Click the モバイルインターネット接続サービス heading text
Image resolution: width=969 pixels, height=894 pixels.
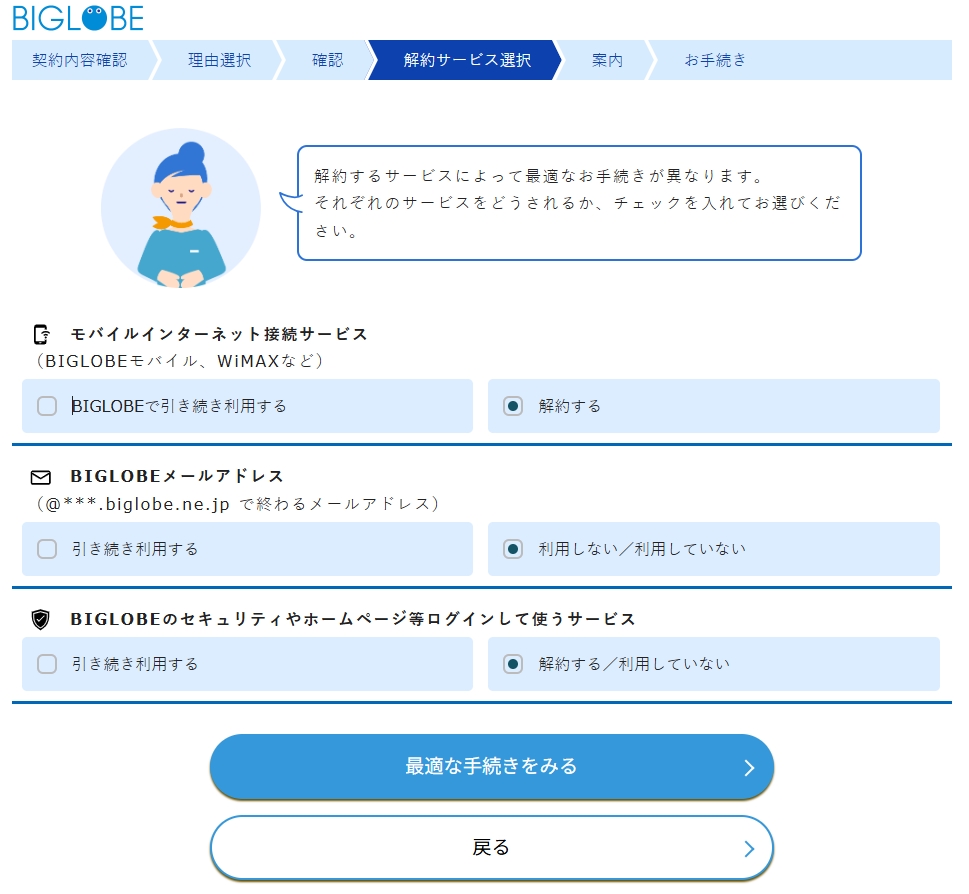pyautogui.click(x=219, y=334)
